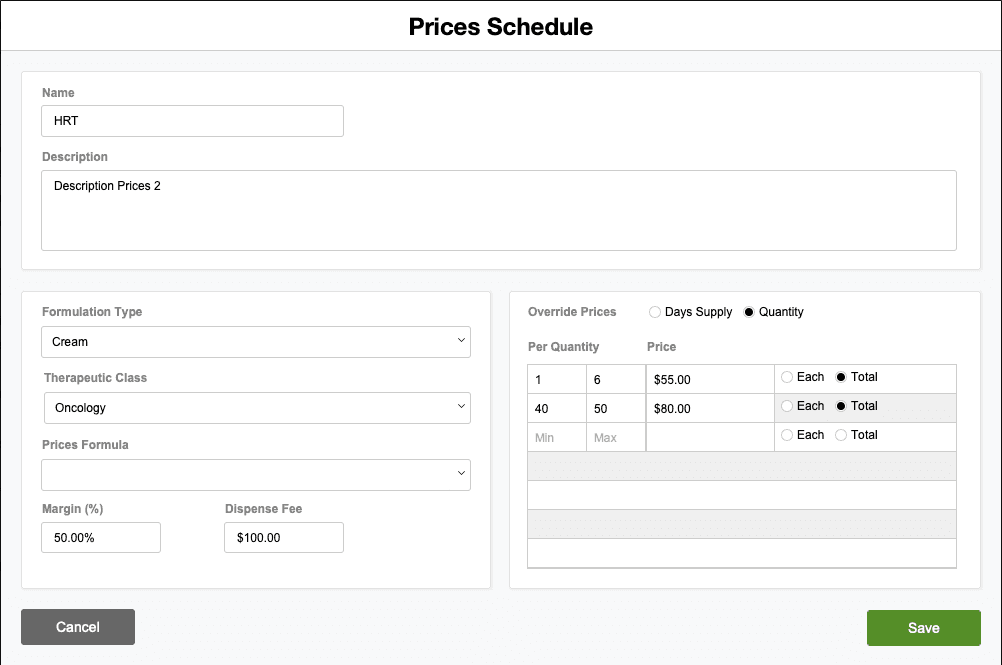The image size is (1002, 665).
Task: Expand the Therapeutic Class dropdown
Action: pyautogui.click(x=257, y=408)
